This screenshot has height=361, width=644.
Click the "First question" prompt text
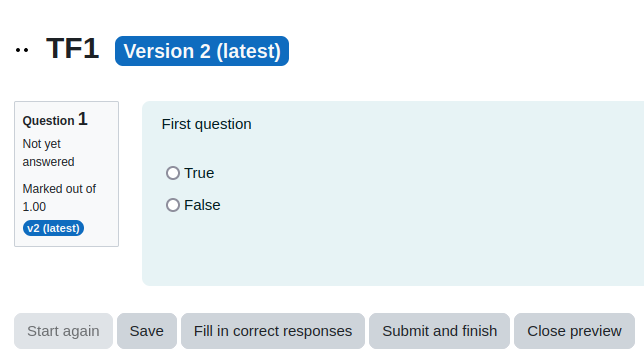pyautogui.click(x=206, y=124)
